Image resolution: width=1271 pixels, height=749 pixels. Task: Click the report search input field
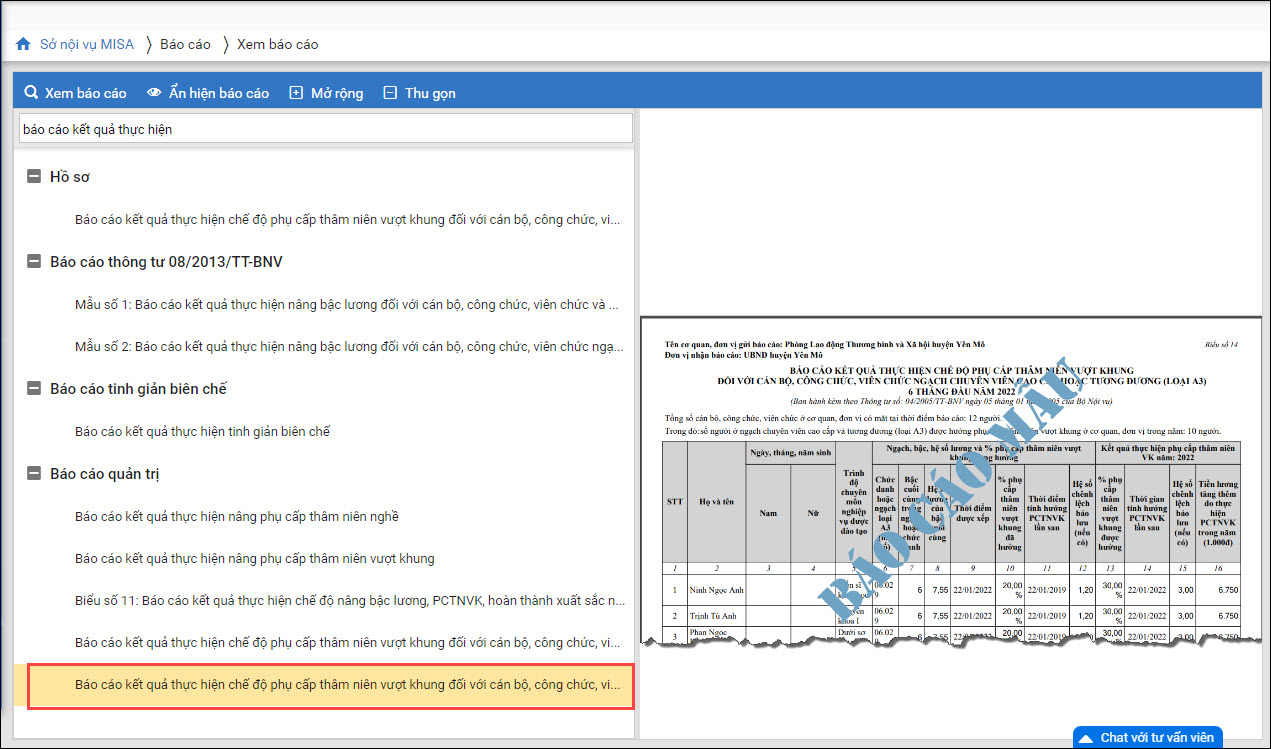tap(326, 129)
